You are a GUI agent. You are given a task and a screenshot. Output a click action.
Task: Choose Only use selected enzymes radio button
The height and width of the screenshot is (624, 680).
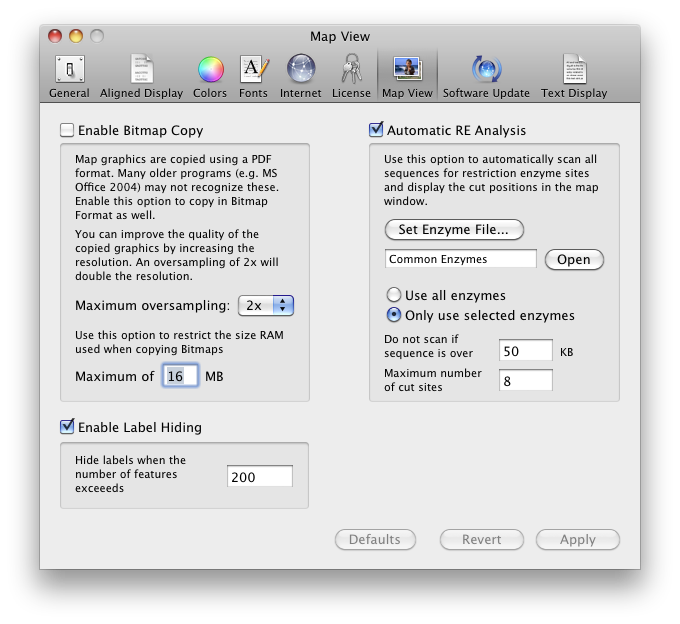click(x=394, y=316)
